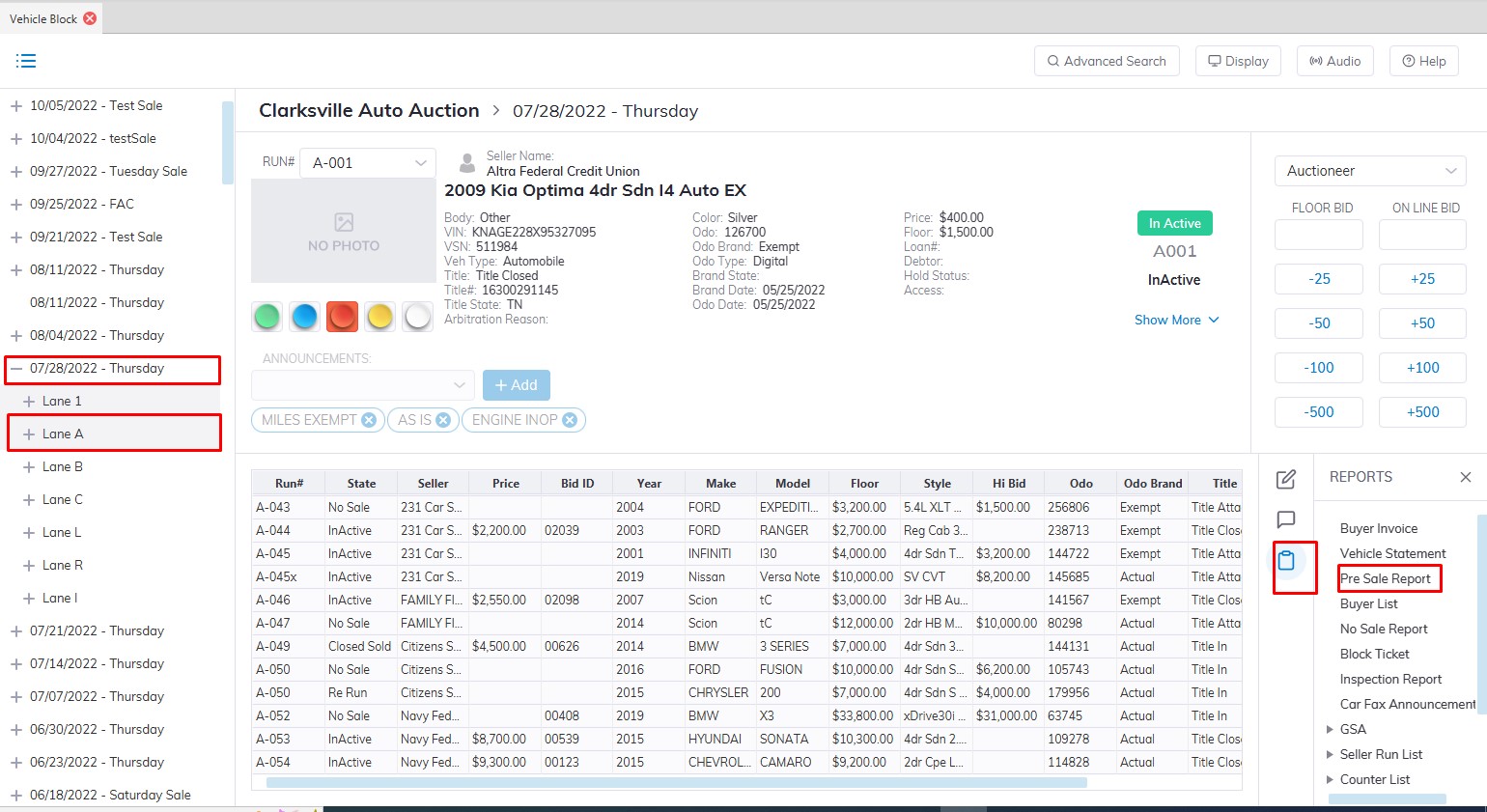
Task: Select Lane B in the tree
Action: pos(63,466)
